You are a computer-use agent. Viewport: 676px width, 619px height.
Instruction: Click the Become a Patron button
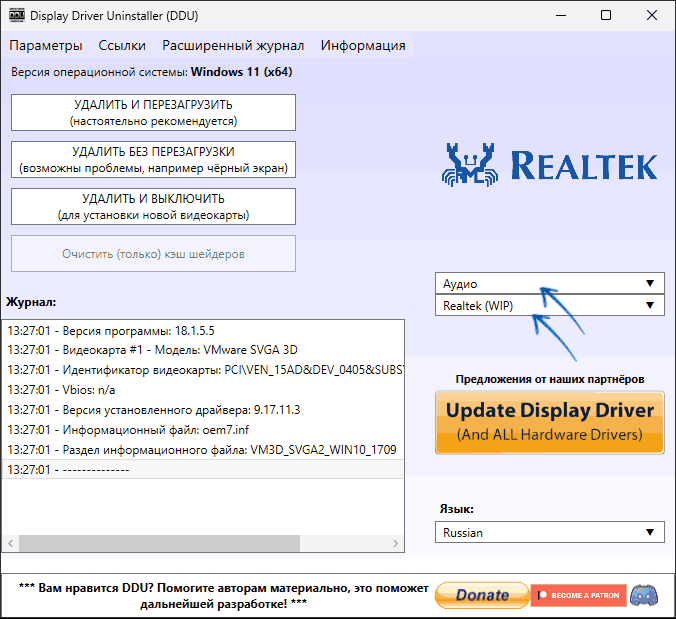pos(579,595)
